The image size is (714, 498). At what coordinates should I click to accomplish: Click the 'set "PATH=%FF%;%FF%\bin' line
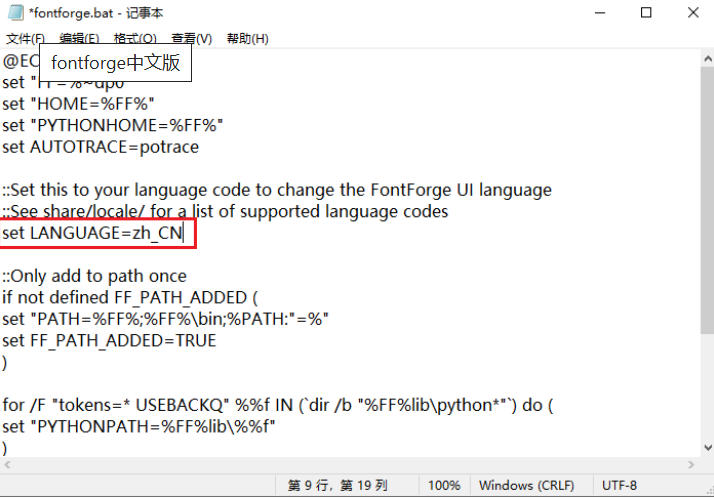pyautogui.click(x=165, y=319)
